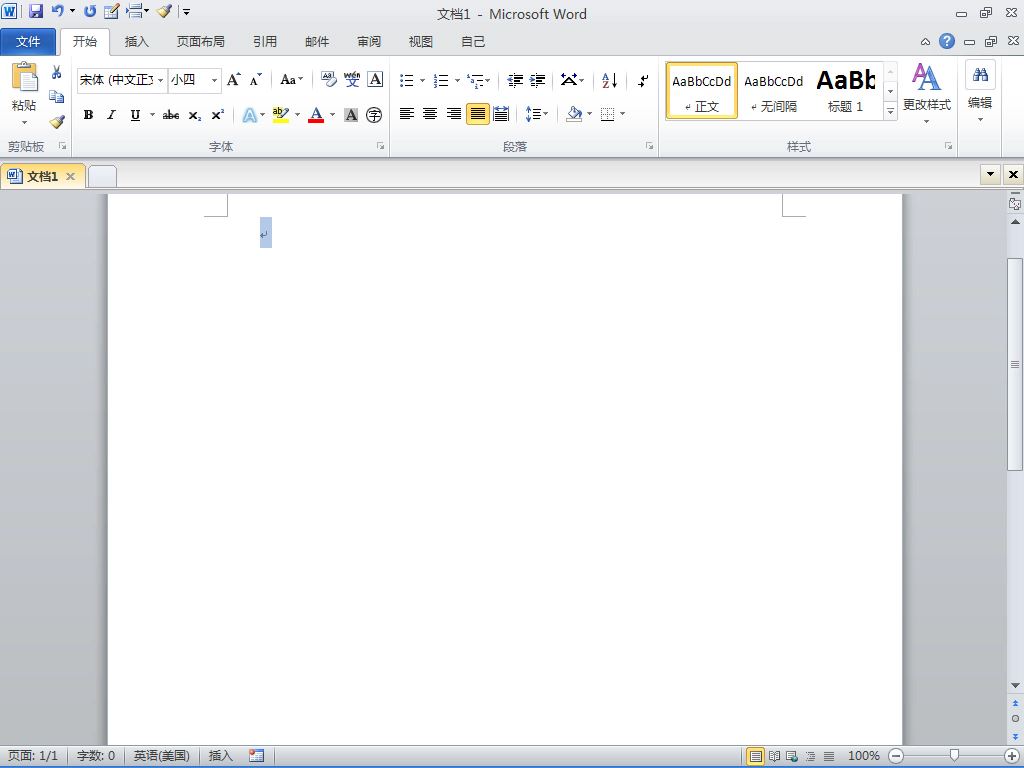Open the Change Case Aa dropdown

pyautogui.click(x=291, y=80)
